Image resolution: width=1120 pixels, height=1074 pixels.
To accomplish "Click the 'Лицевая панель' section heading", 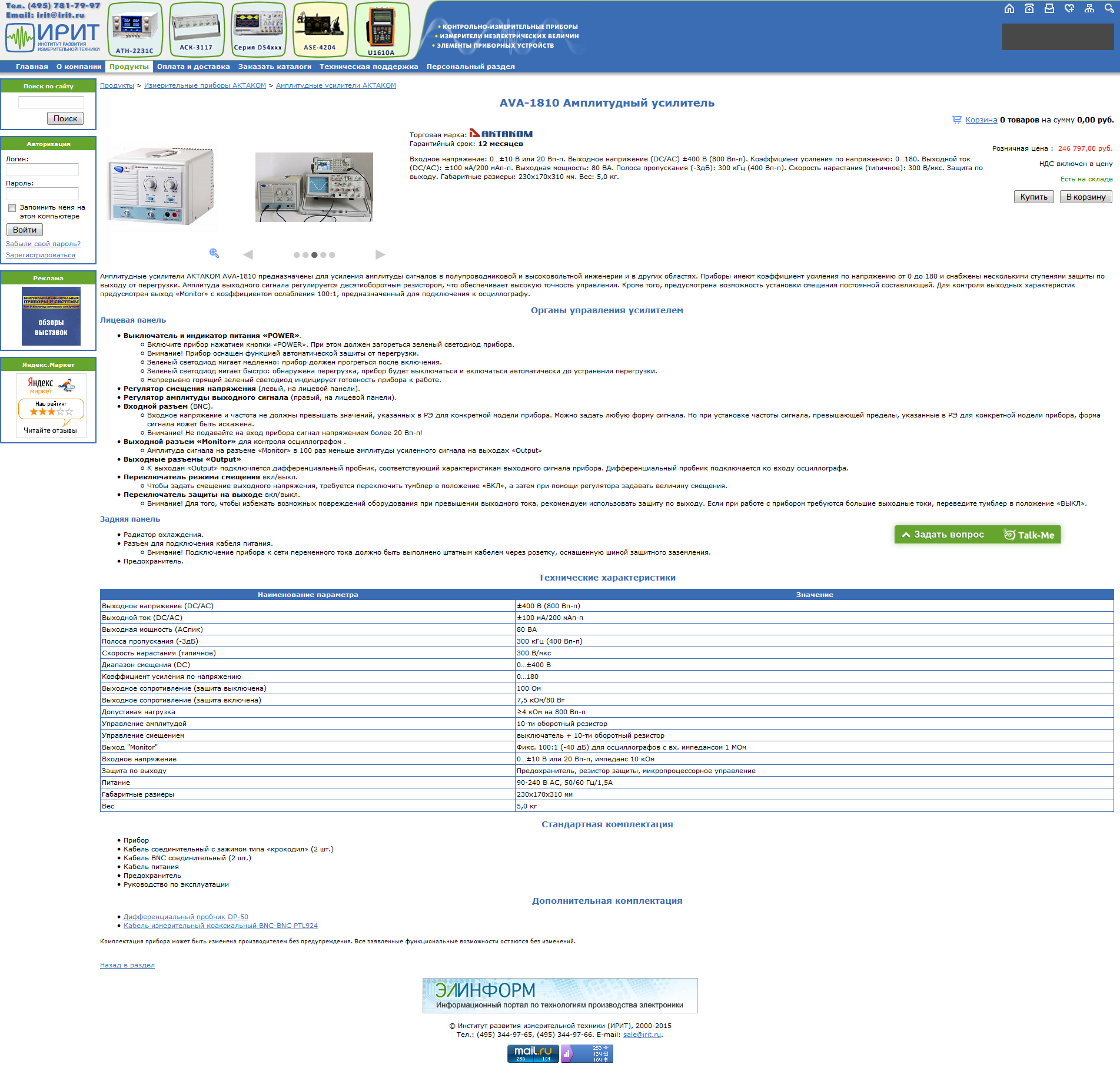I will (133, 320).
